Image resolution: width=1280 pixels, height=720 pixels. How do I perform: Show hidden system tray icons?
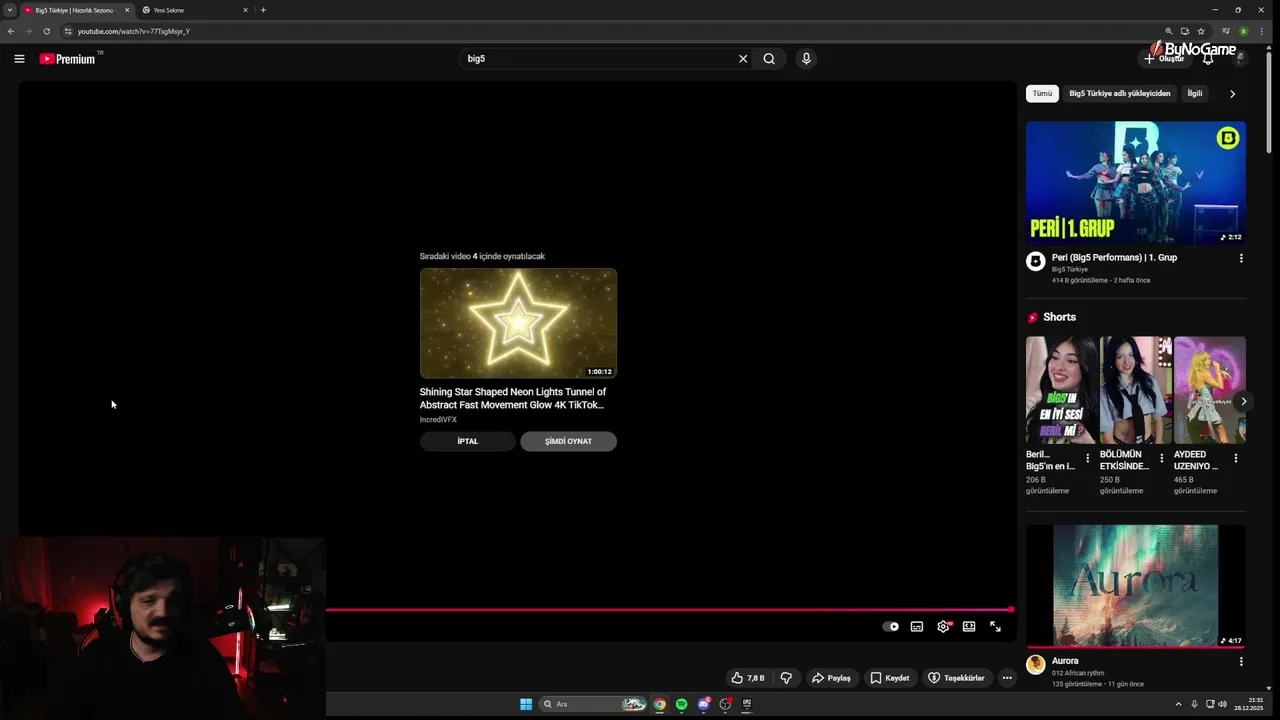tap(1178, 704)
